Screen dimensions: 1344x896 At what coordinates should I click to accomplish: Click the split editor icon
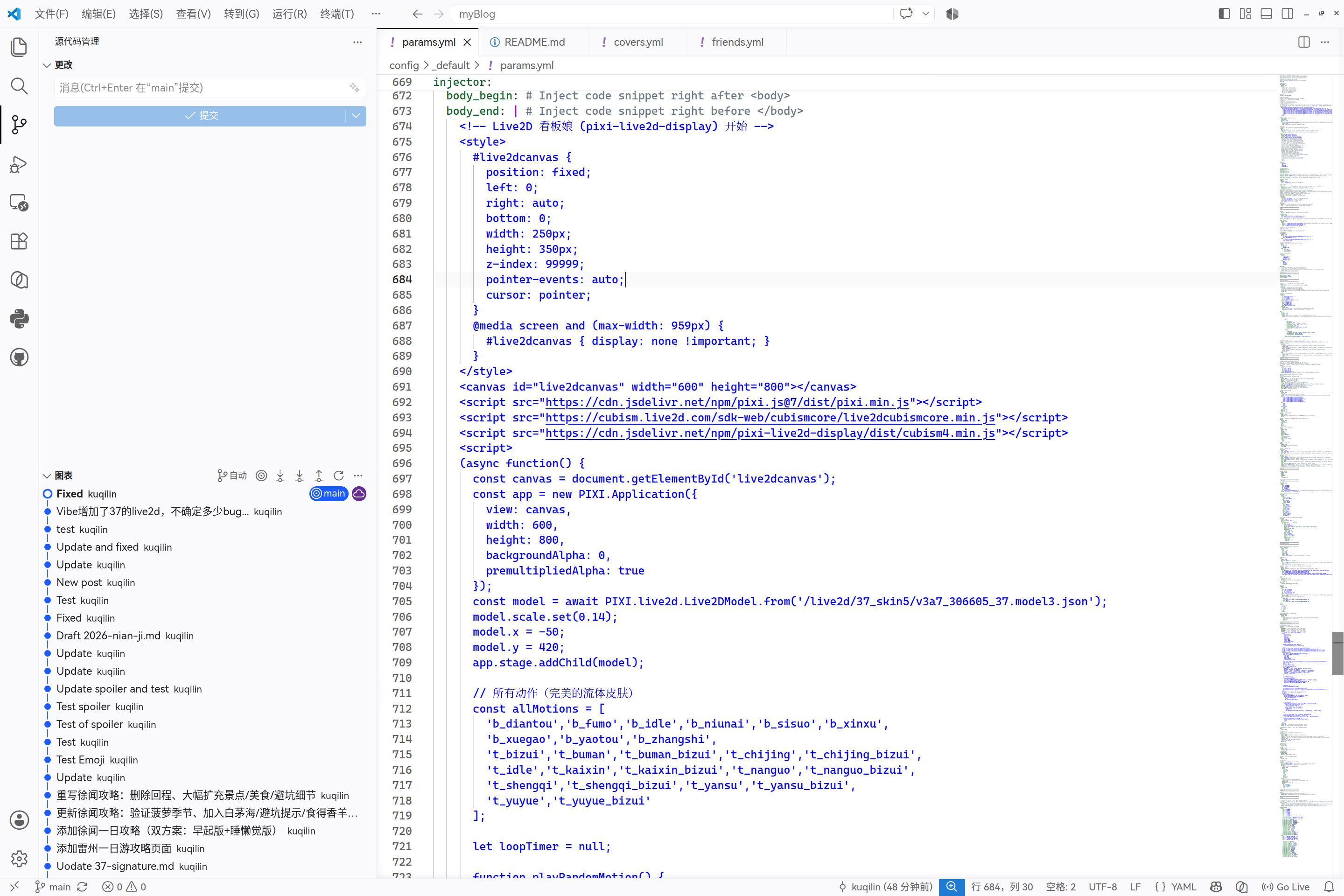[1303, 42]
